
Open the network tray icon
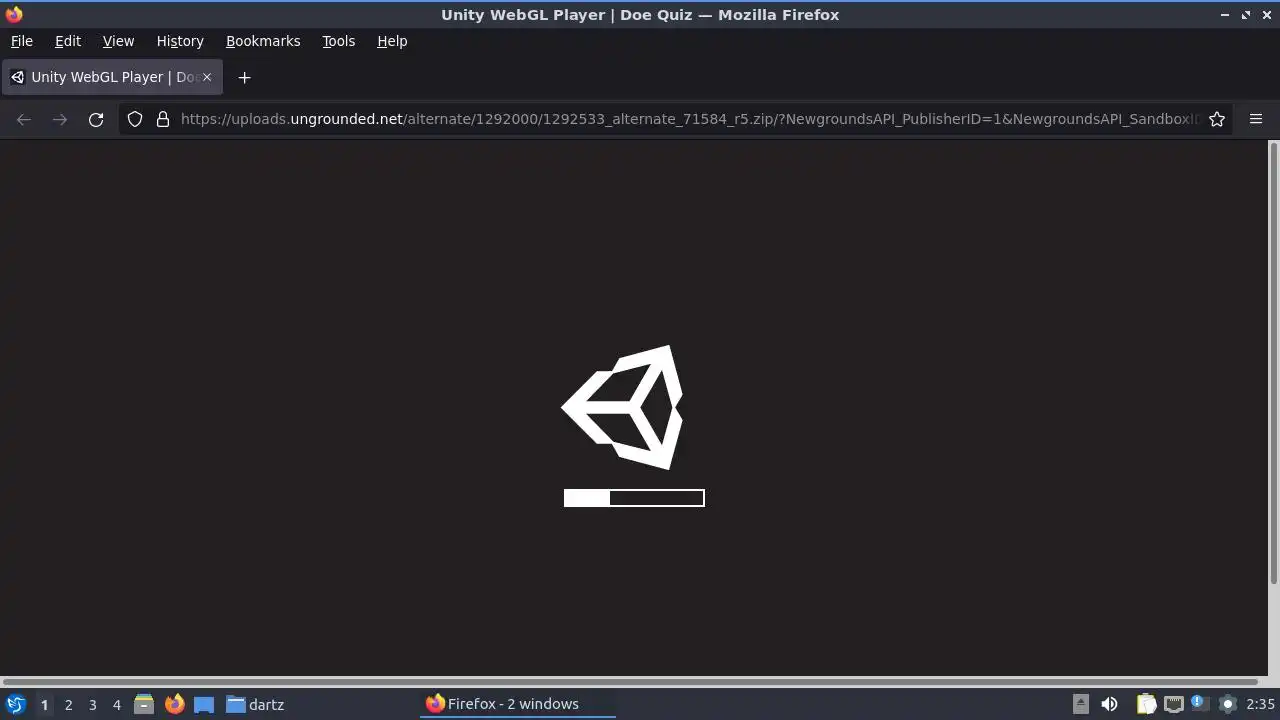[x=1174, y=704]
